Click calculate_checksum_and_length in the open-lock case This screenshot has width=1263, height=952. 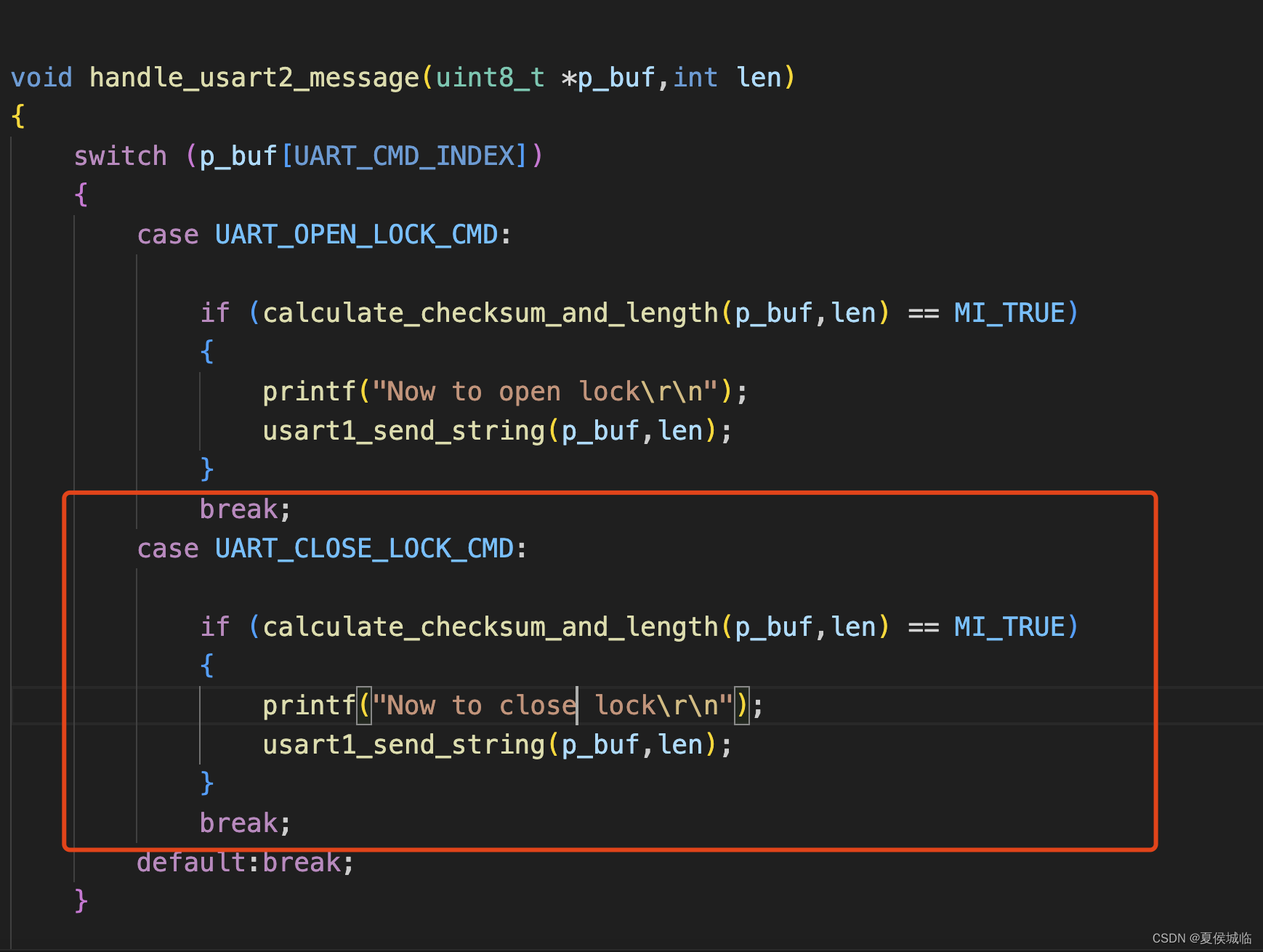(491, 313)
